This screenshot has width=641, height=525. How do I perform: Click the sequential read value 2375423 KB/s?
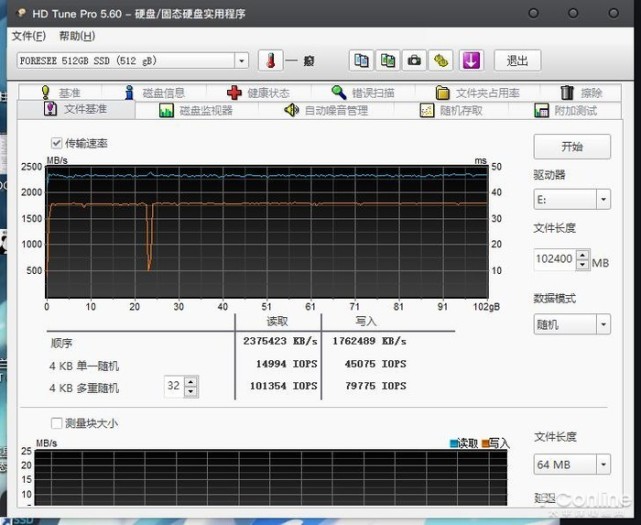(280, 341)
